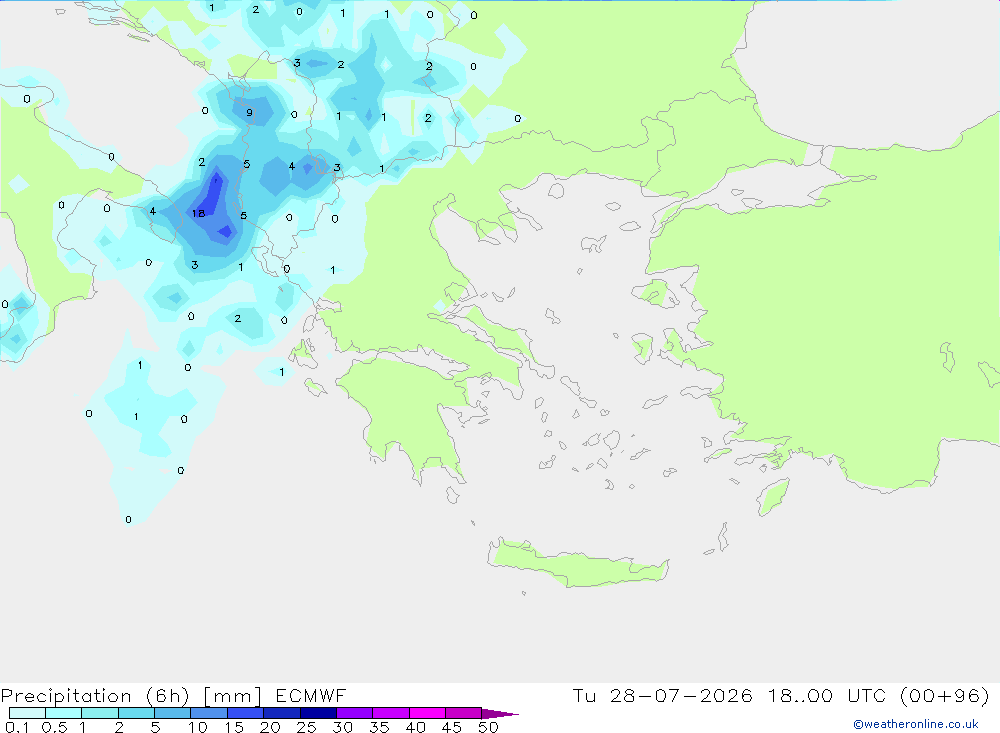Click the 10–15 mm legend swatch
This screenshot has height=733, width=1000.
209,713
